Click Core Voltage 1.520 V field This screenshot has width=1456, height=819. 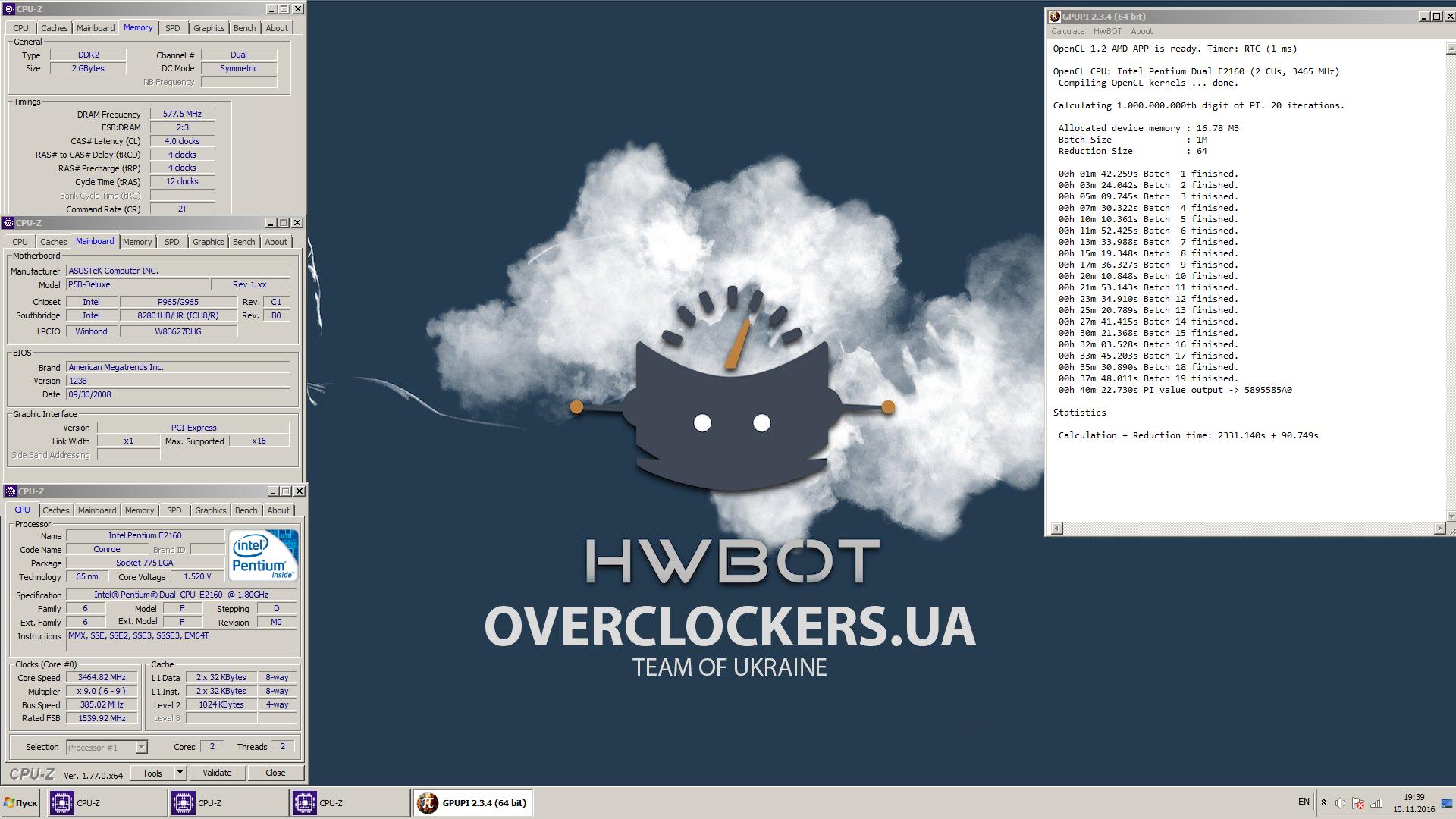tap(197, 576)
